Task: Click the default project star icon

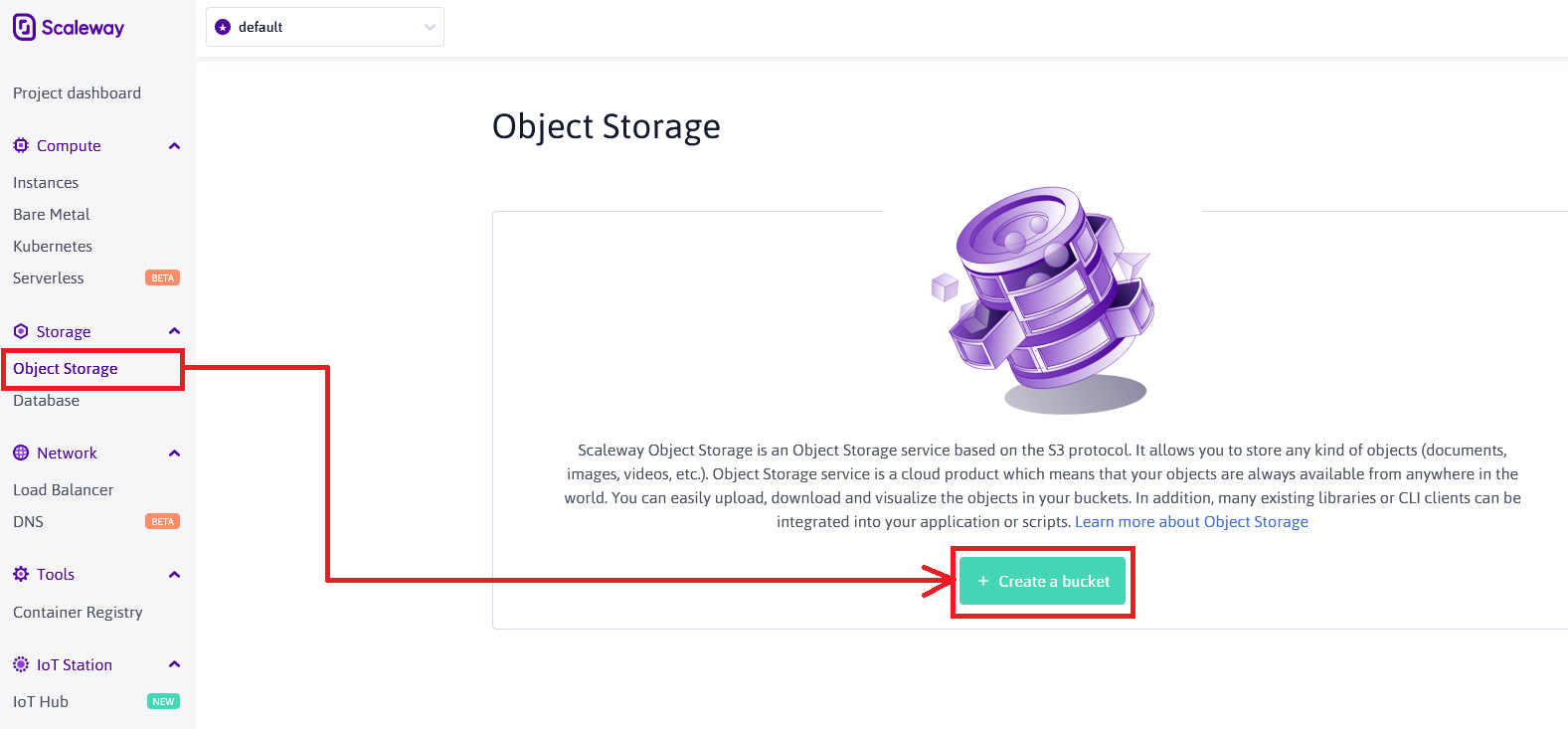Action: (x=223, y=27)
